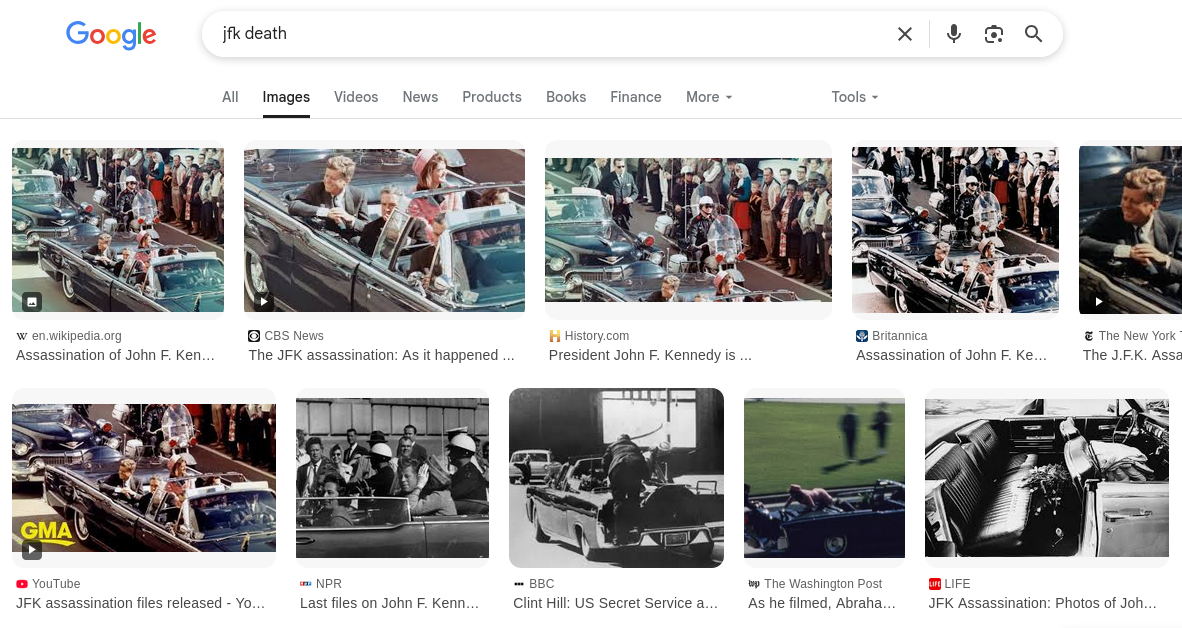This screenshot has height=628, width=1182.
Task: Open the NPR black-and-white thumbnail
Action: pos(392,478)
